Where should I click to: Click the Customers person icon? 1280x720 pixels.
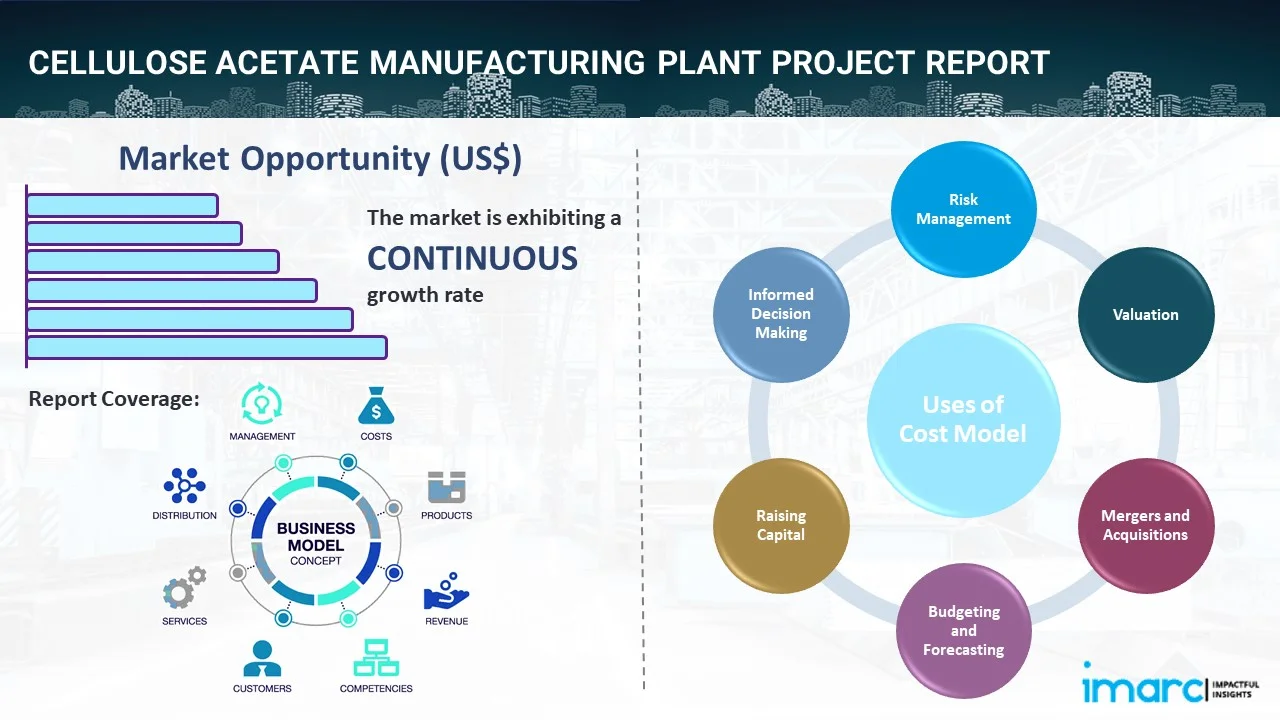[262, 659]
